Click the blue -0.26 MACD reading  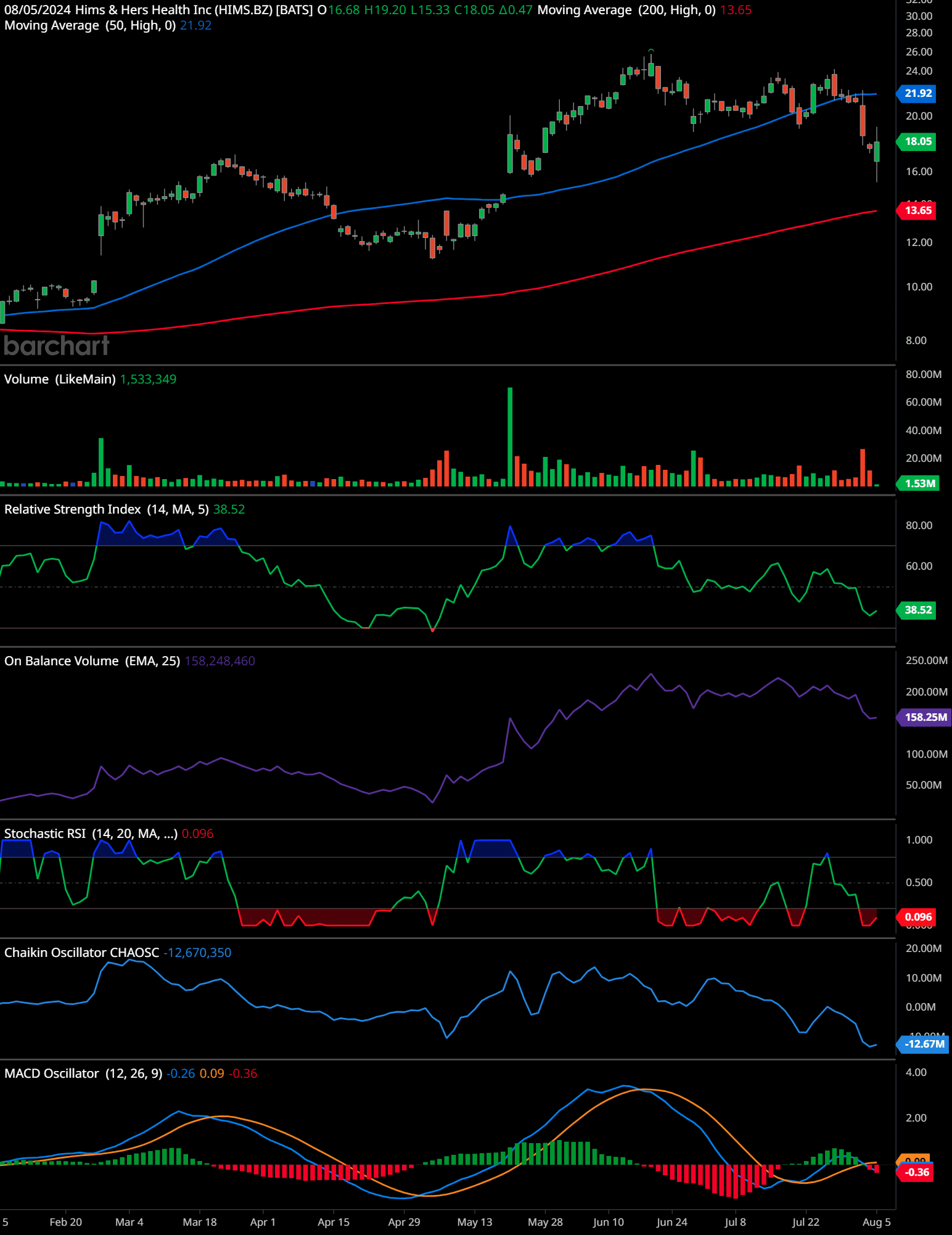(181, 1074)
